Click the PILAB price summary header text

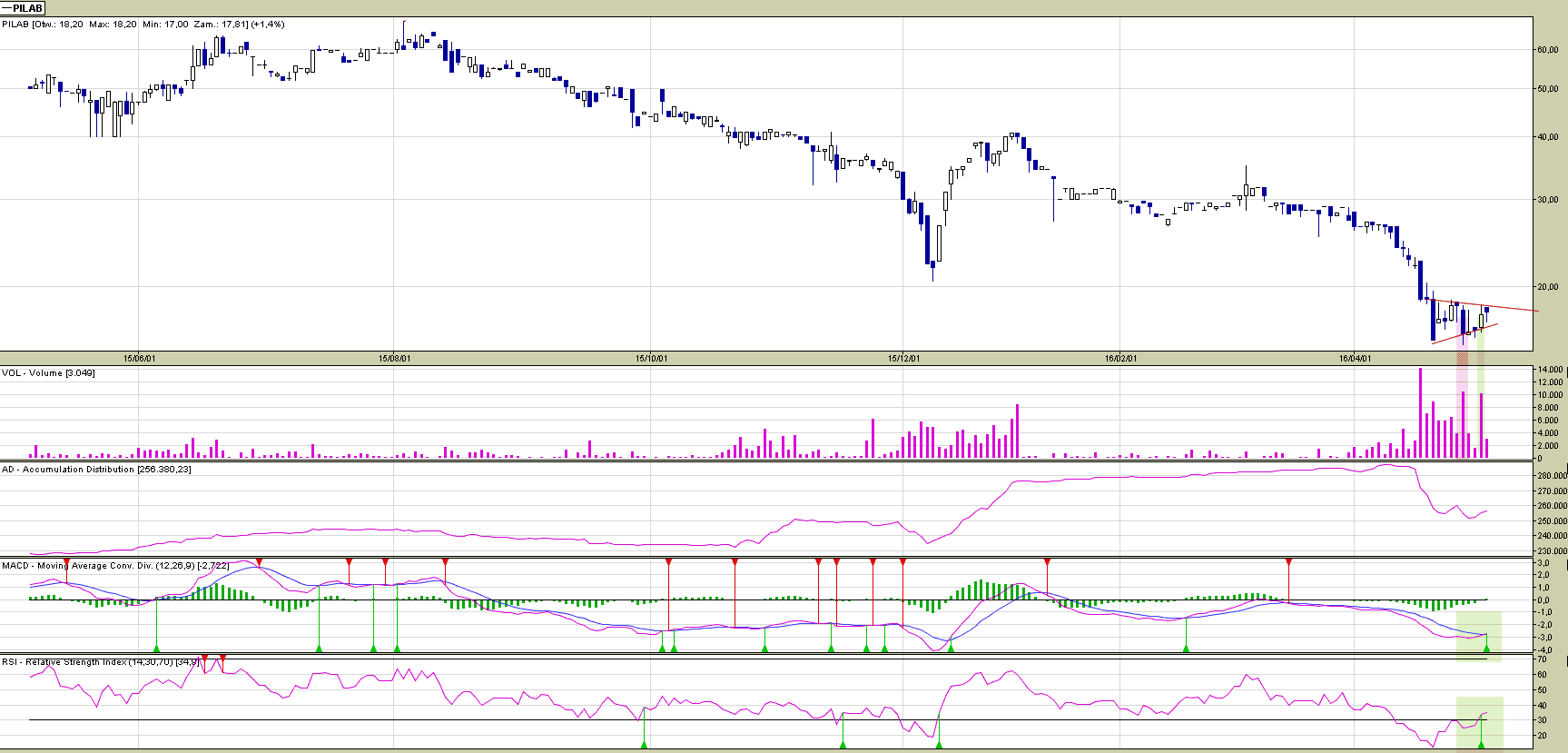143,25
